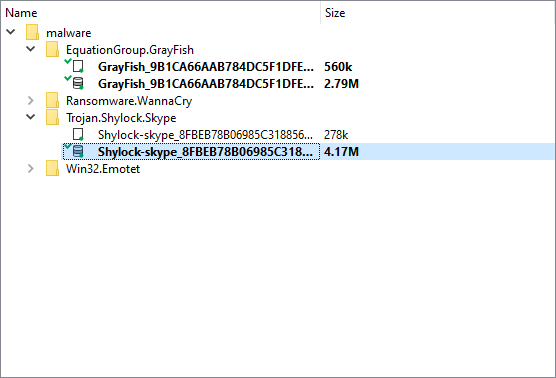Click the 2.79M size value
This screenshot has height=378, width=556.
tap(341, 84)
